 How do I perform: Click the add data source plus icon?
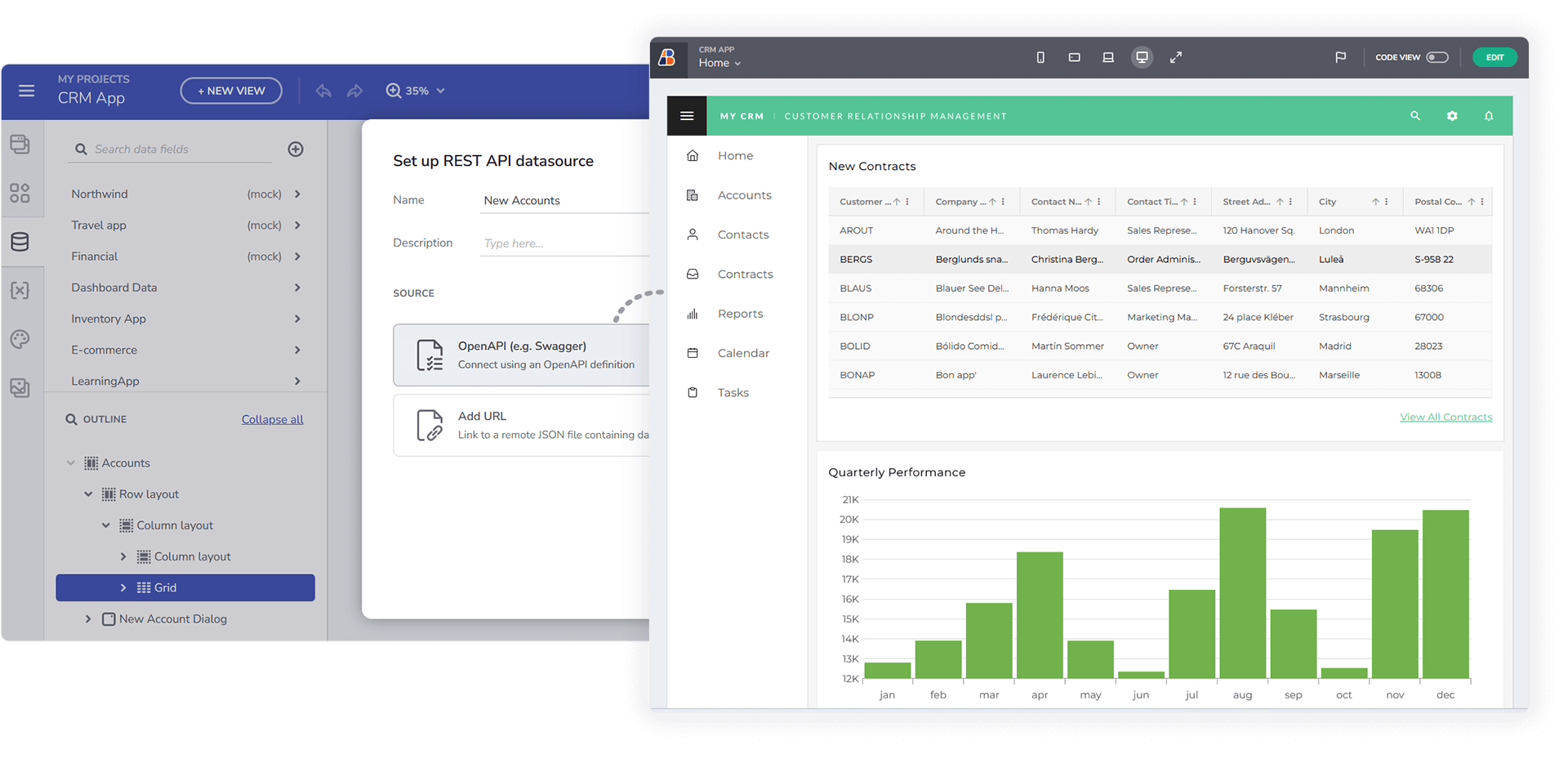point(296,149)
